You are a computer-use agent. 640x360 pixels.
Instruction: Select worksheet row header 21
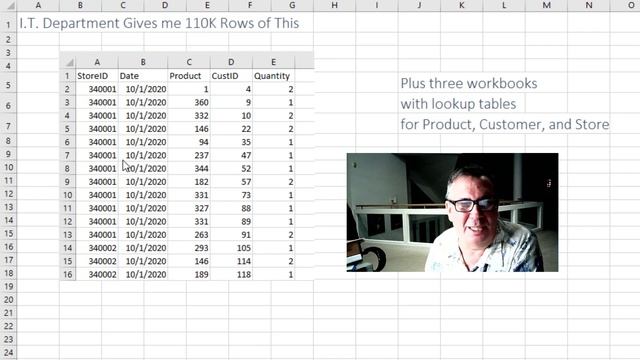click(8, 313)
